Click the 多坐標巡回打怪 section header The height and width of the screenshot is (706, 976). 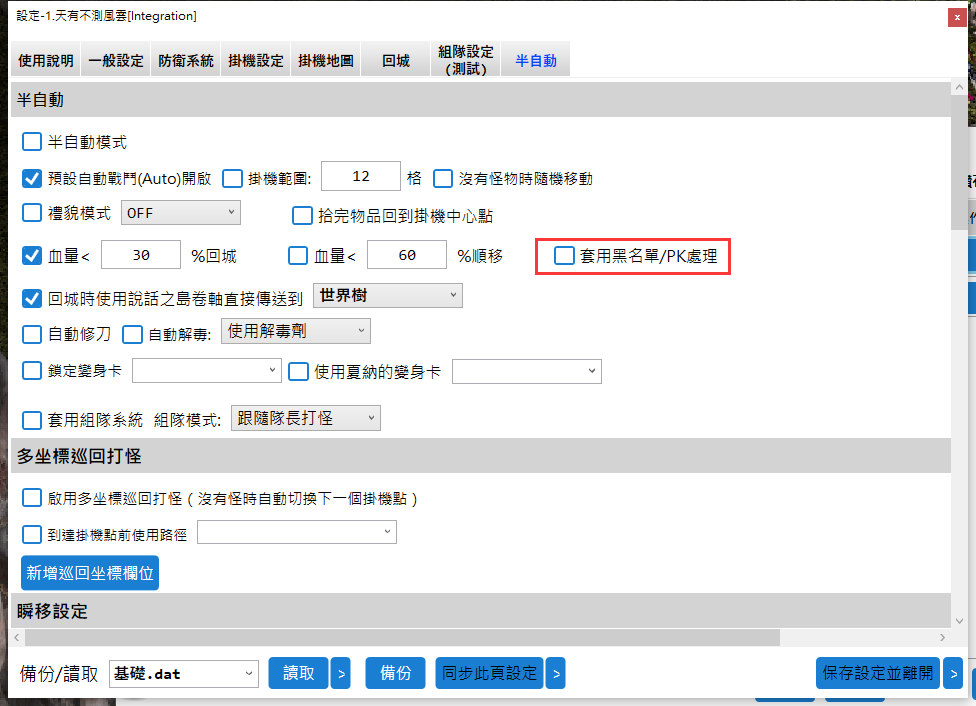(481, 456)
